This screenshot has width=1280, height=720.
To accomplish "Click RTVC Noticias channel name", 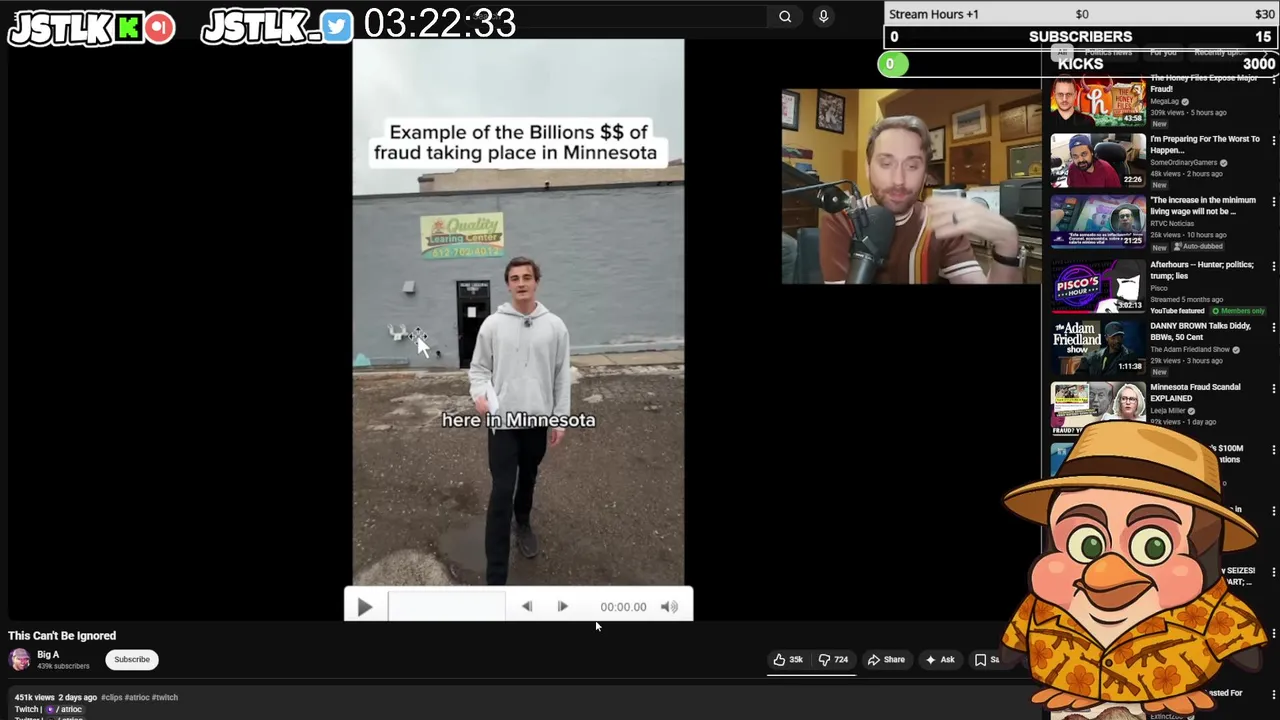I will [x=1172, y=223].
